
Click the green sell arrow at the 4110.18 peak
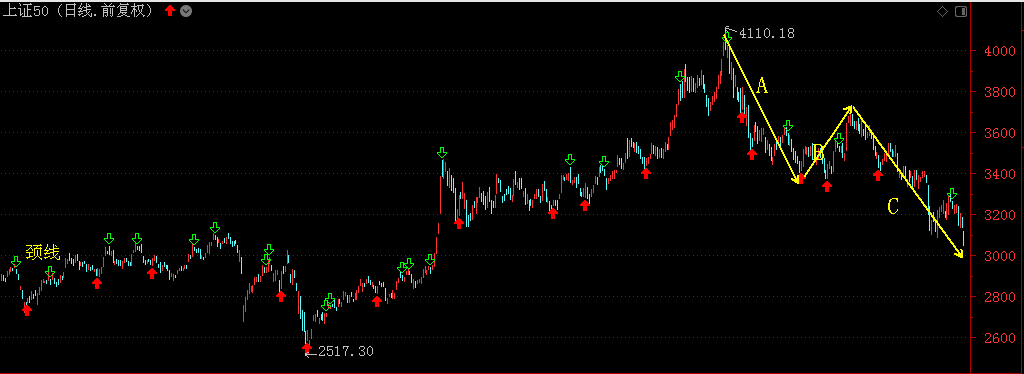click(727, 37)
